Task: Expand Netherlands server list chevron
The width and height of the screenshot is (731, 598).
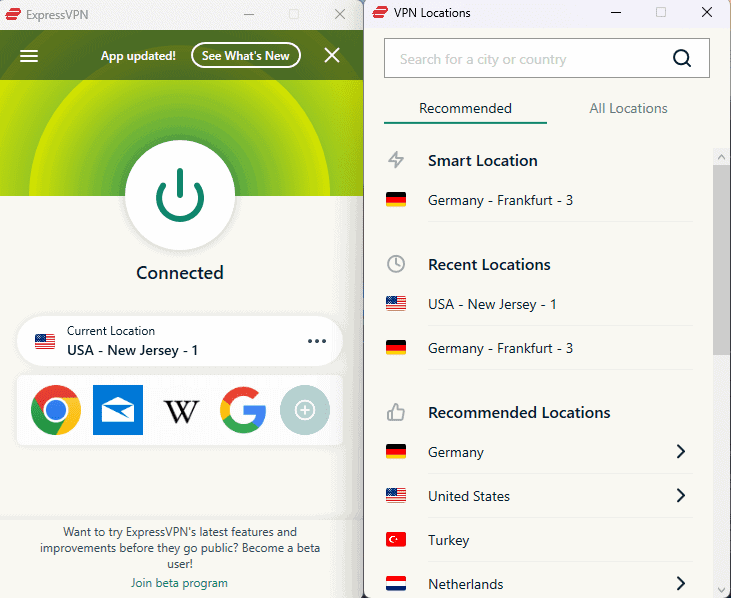Action: point(681,583)
